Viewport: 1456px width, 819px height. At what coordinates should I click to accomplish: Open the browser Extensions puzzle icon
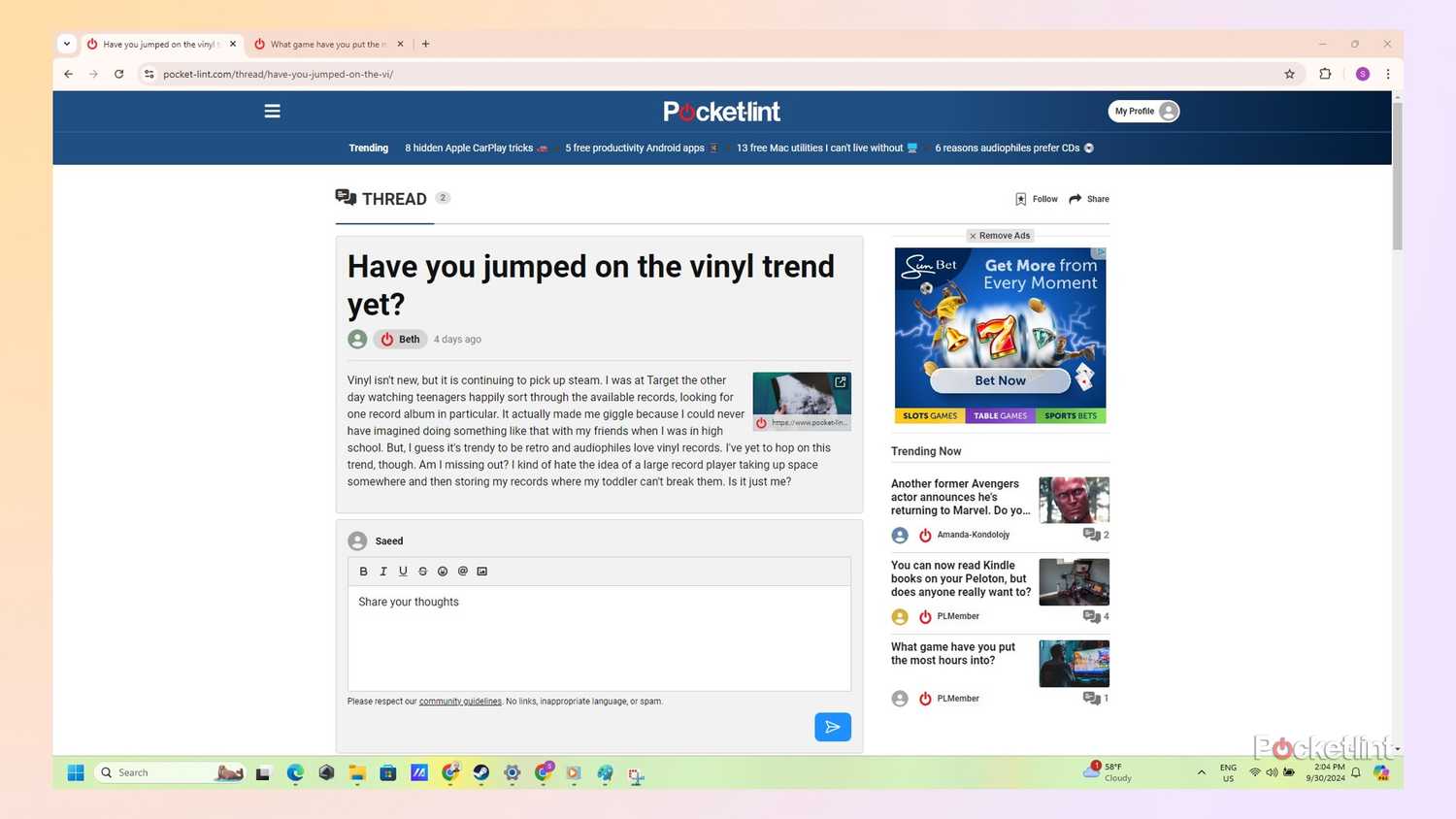pyautogui.click(x=1325, y=74)
